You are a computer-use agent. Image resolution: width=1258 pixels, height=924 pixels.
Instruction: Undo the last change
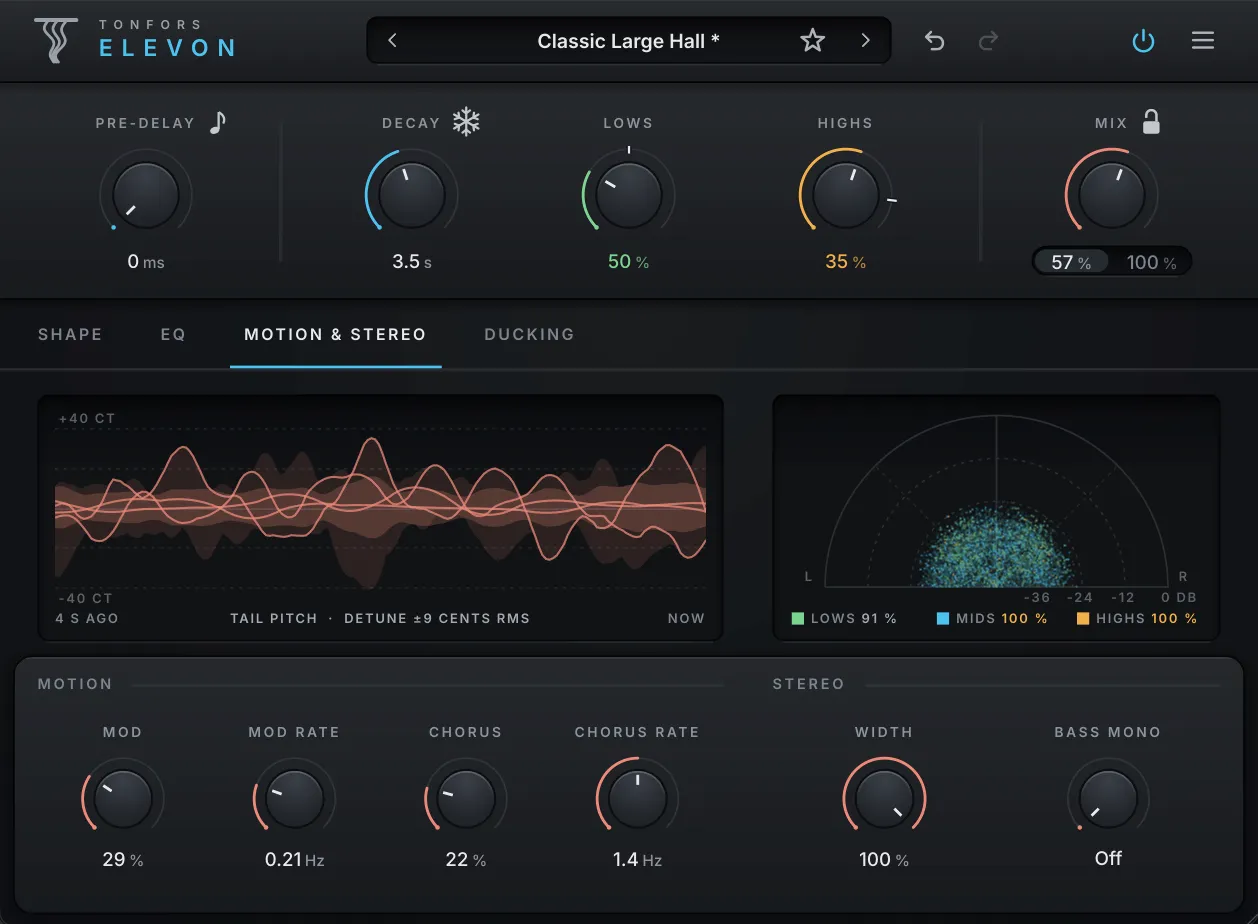coord(934,41)
